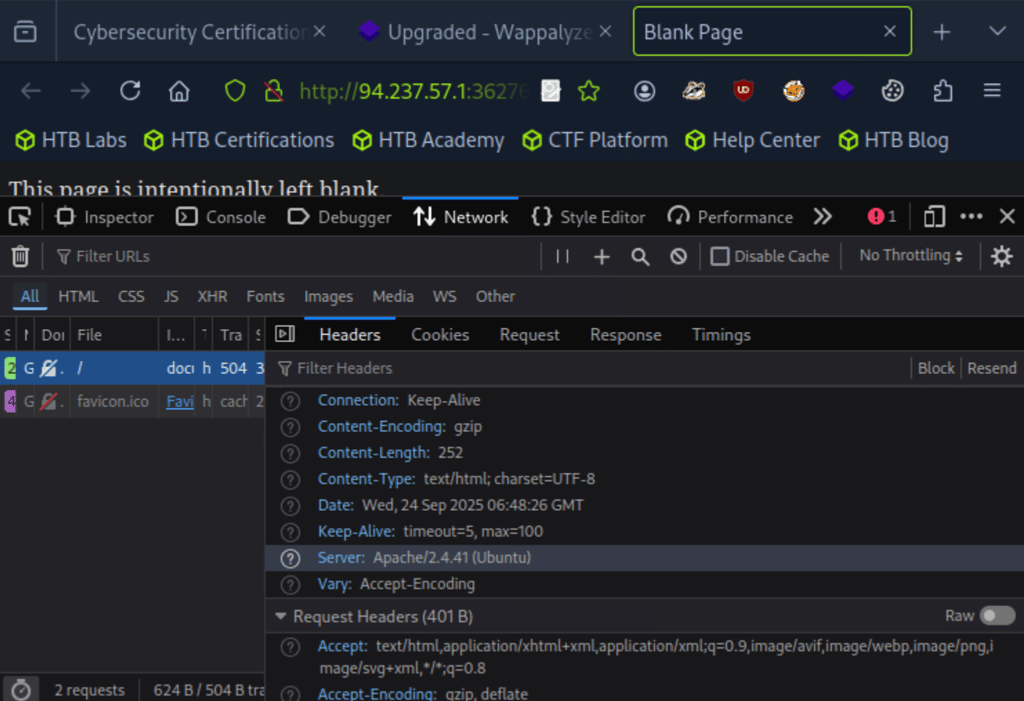
Task: Enable the Disable Cache checkbox
Action: coord(720,257)
